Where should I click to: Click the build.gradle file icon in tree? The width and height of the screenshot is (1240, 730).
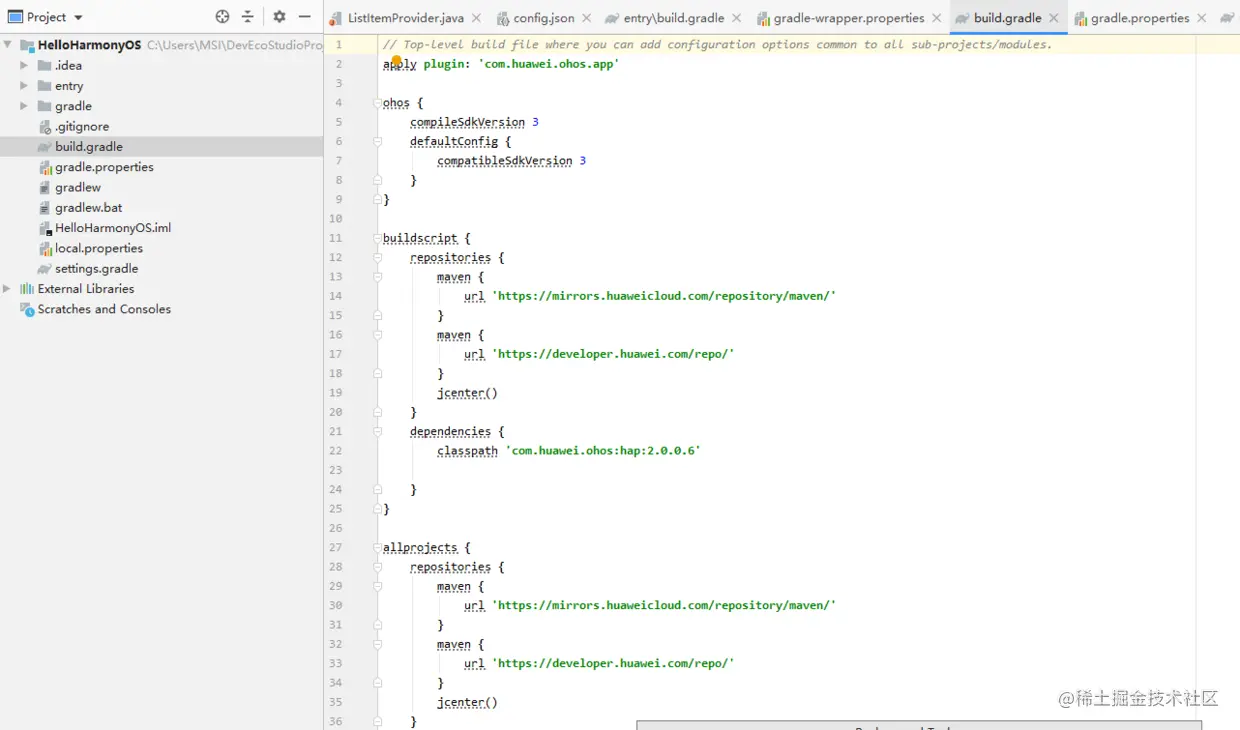pyautogui.click(x=44, y=147)
